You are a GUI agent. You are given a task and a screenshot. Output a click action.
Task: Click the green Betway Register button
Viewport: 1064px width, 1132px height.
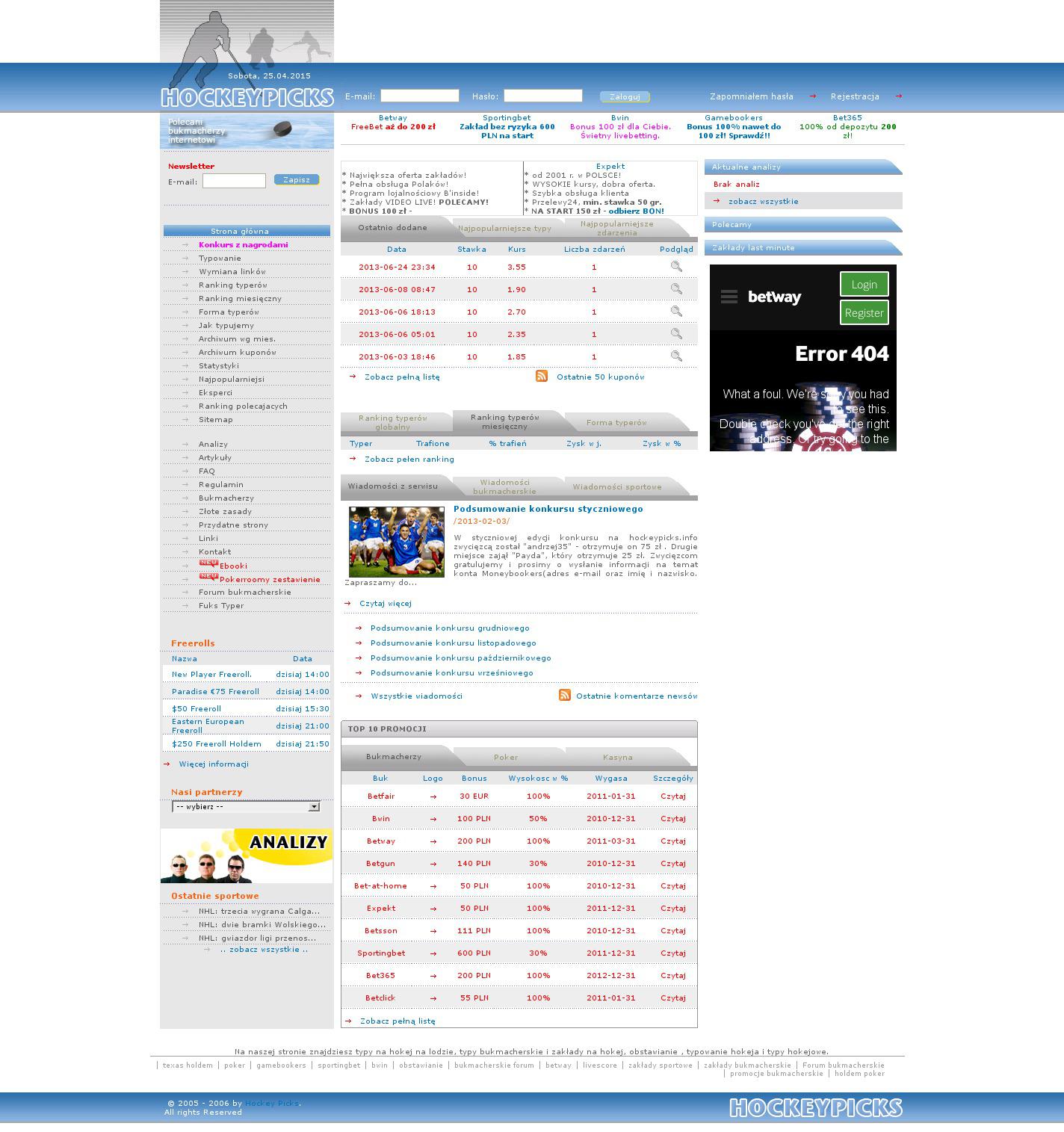pyautogui.click(x=864, y=312)
